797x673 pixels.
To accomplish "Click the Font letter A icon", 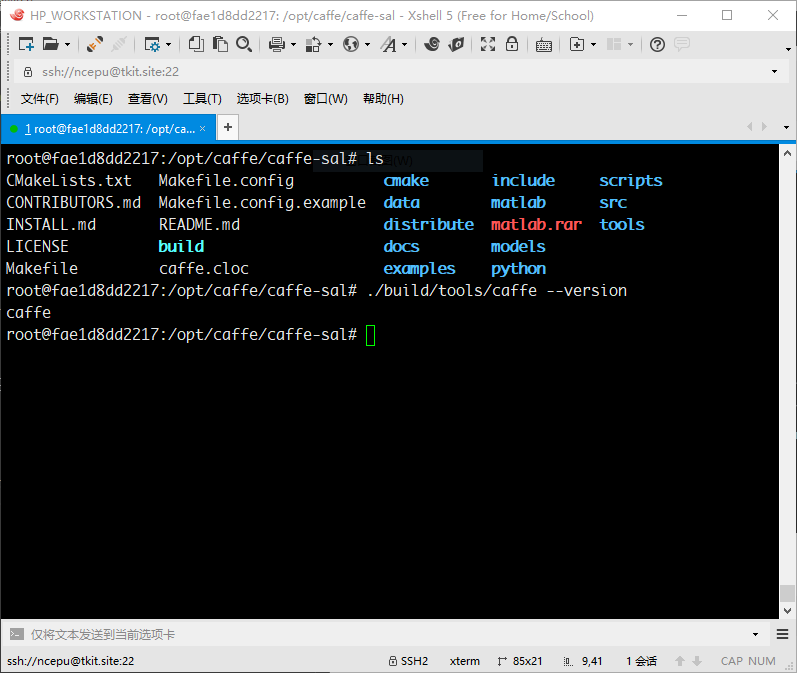I will pos(389,45).
